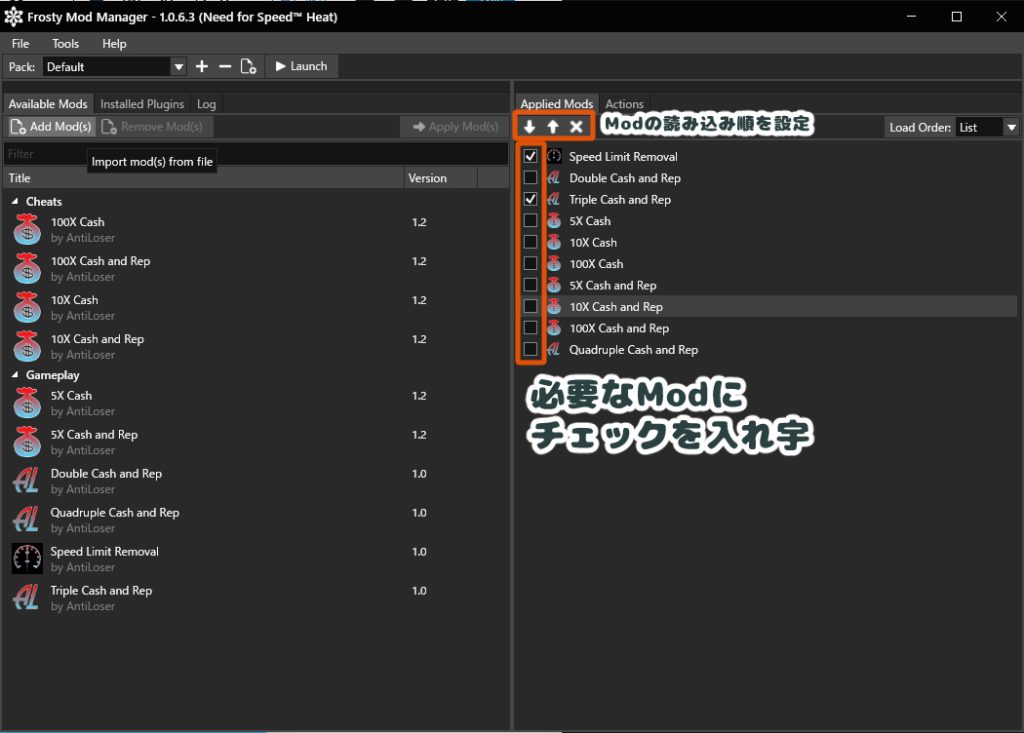
Task: Click the Quadruple Cash and Rep AL icon in Available Mods
Action: click(26, 520)
